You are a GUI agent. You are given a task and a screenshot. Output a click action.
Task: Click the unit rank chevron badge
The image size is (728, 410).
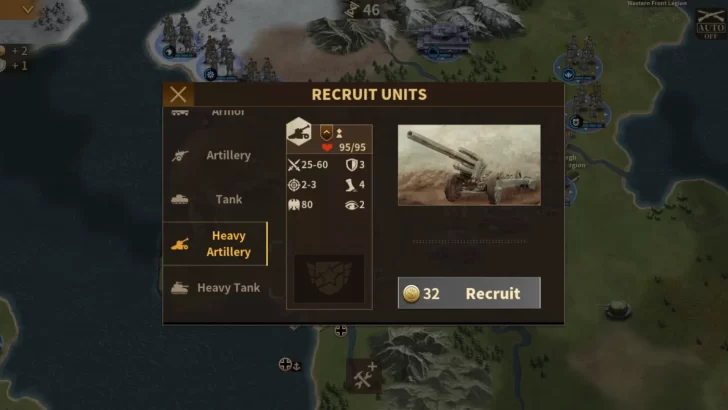pyautogui.click(x=326, y=133)
